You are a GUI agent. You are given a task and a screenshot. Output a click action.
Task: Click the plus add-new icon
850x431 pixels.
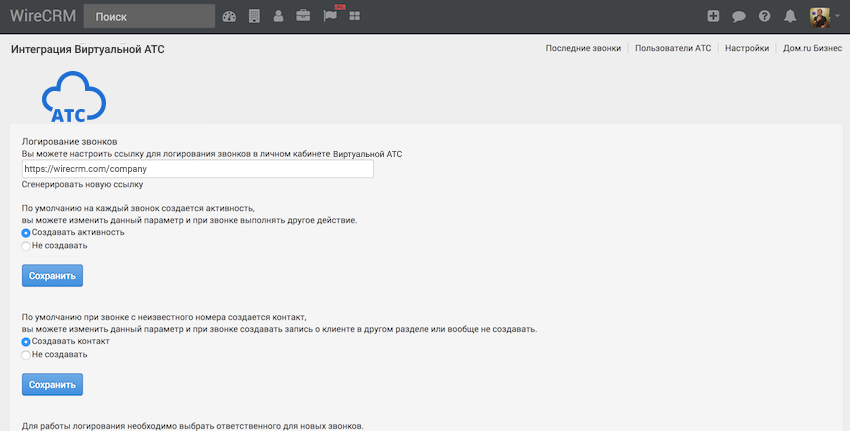713,16
